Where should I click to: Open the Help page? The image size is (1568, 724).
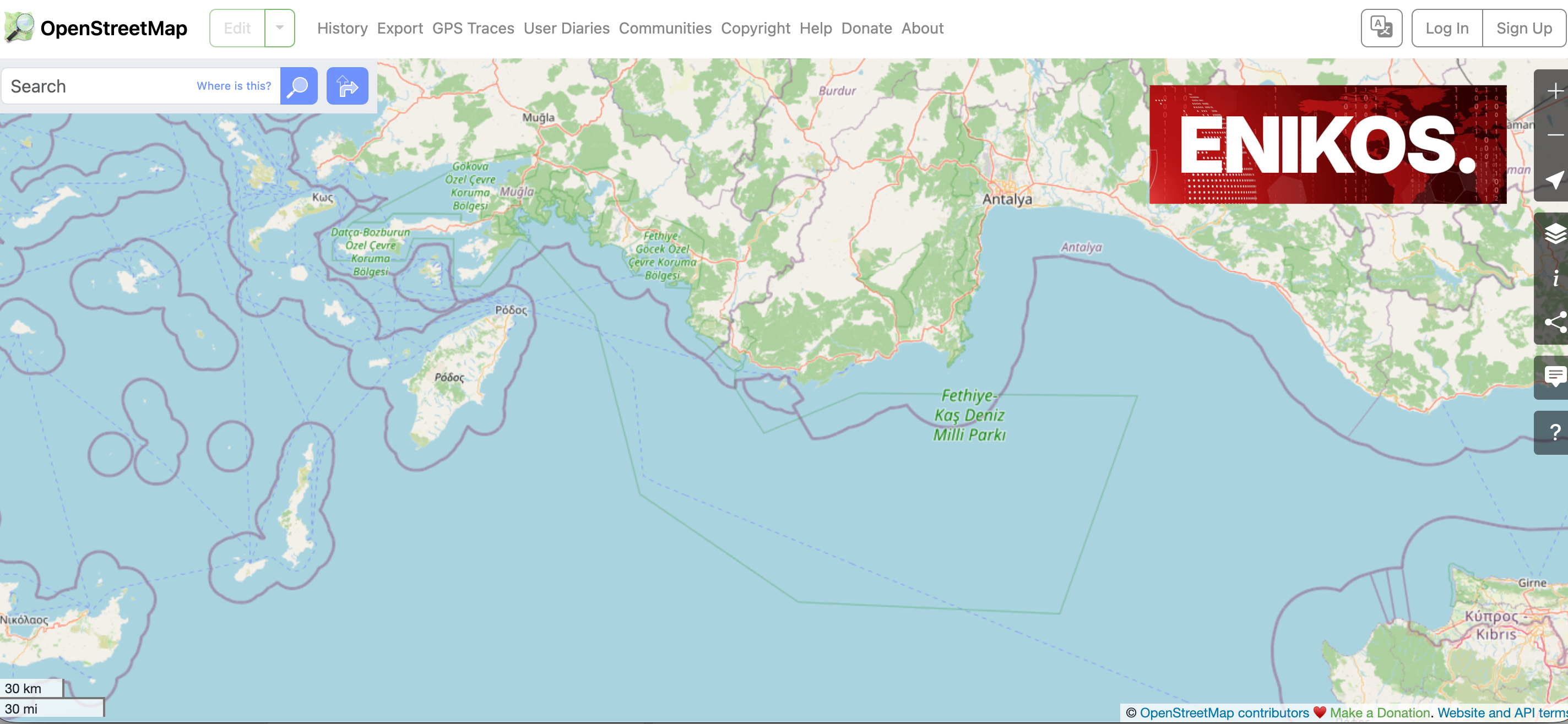815,28
